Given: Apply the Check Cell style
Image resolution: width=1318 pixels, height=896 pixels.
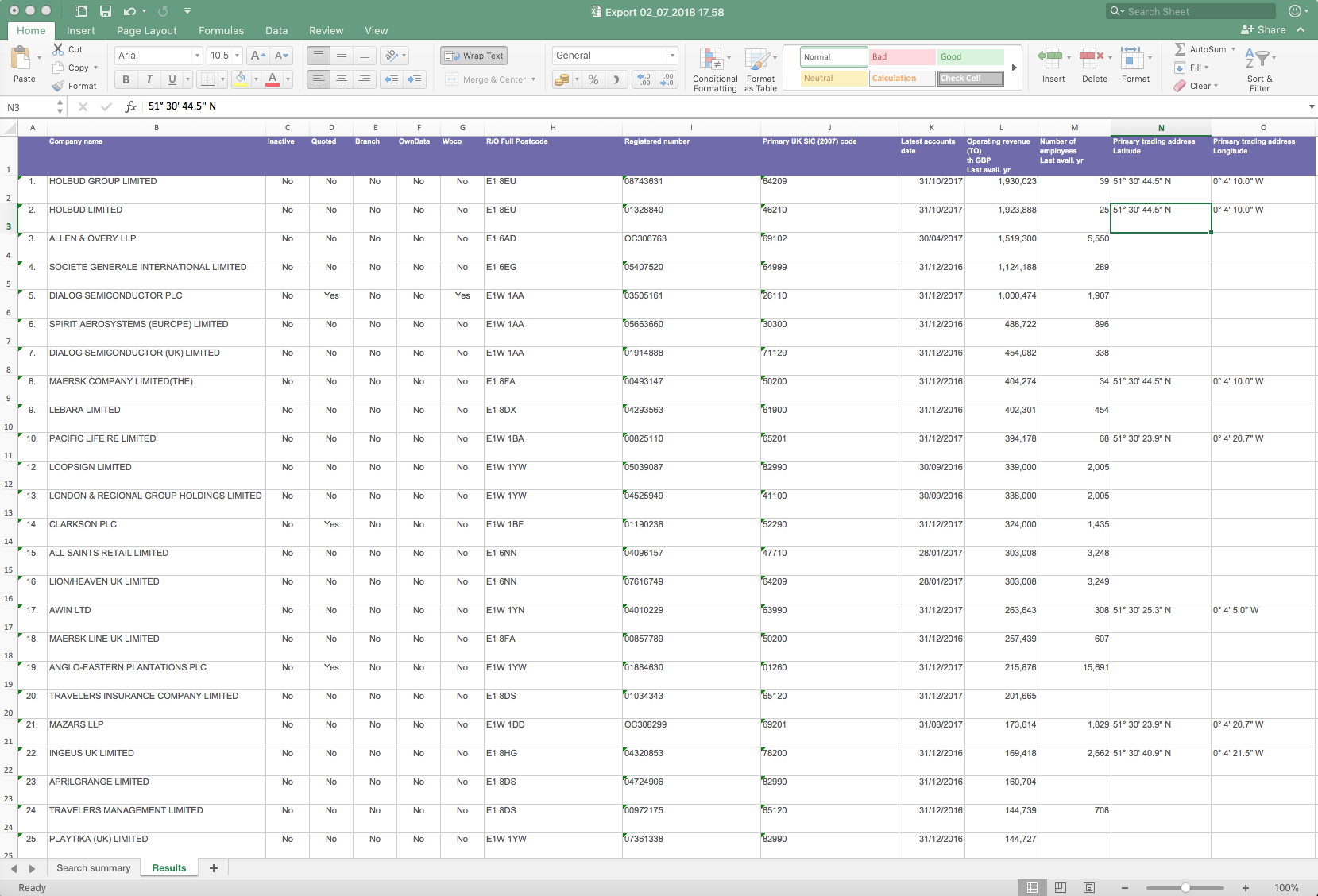Looking at the screenshot, I should (x=971, y=79).
